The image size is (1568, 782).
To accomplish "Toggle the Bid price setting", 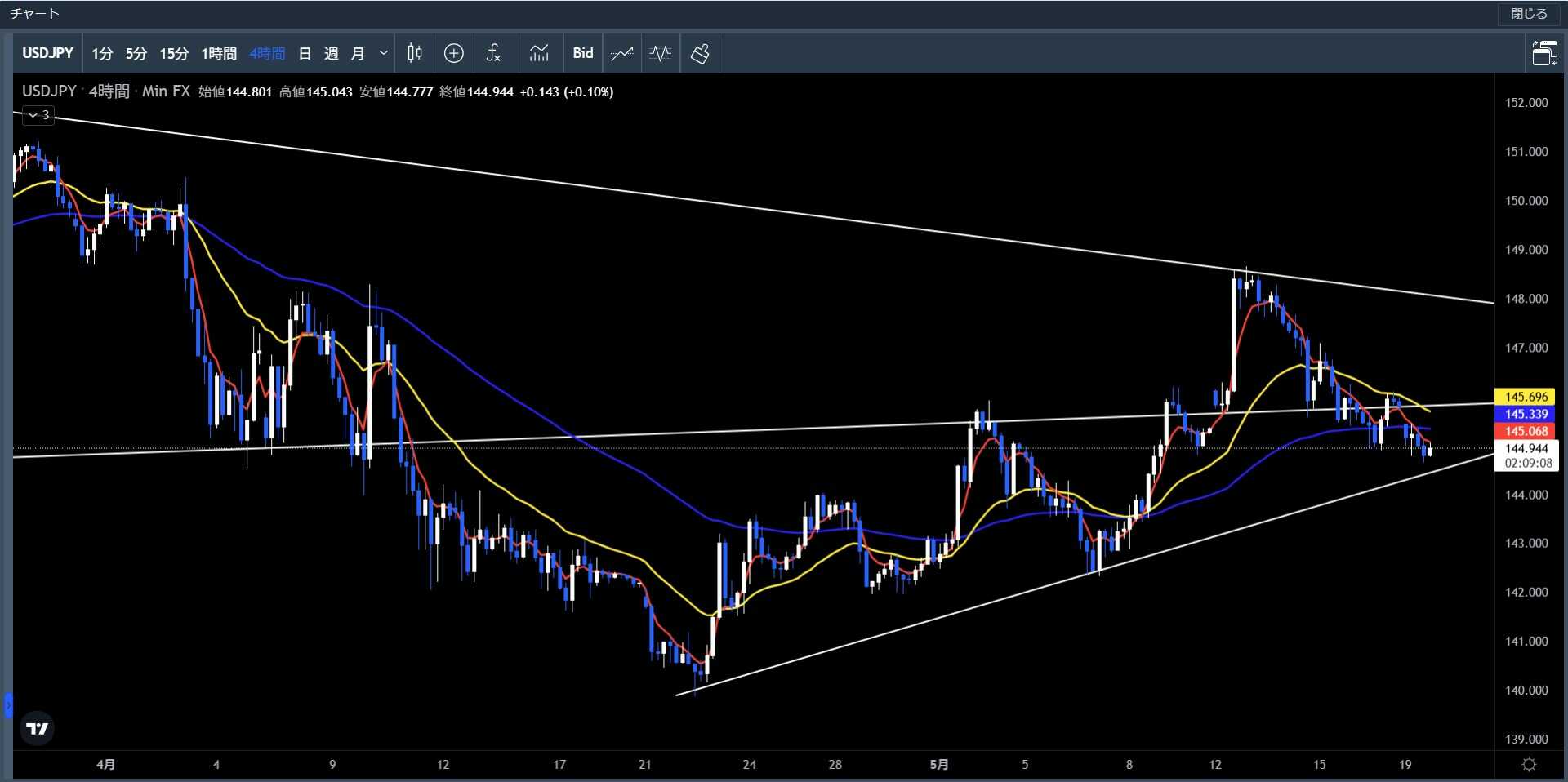I will coord(583,53).
